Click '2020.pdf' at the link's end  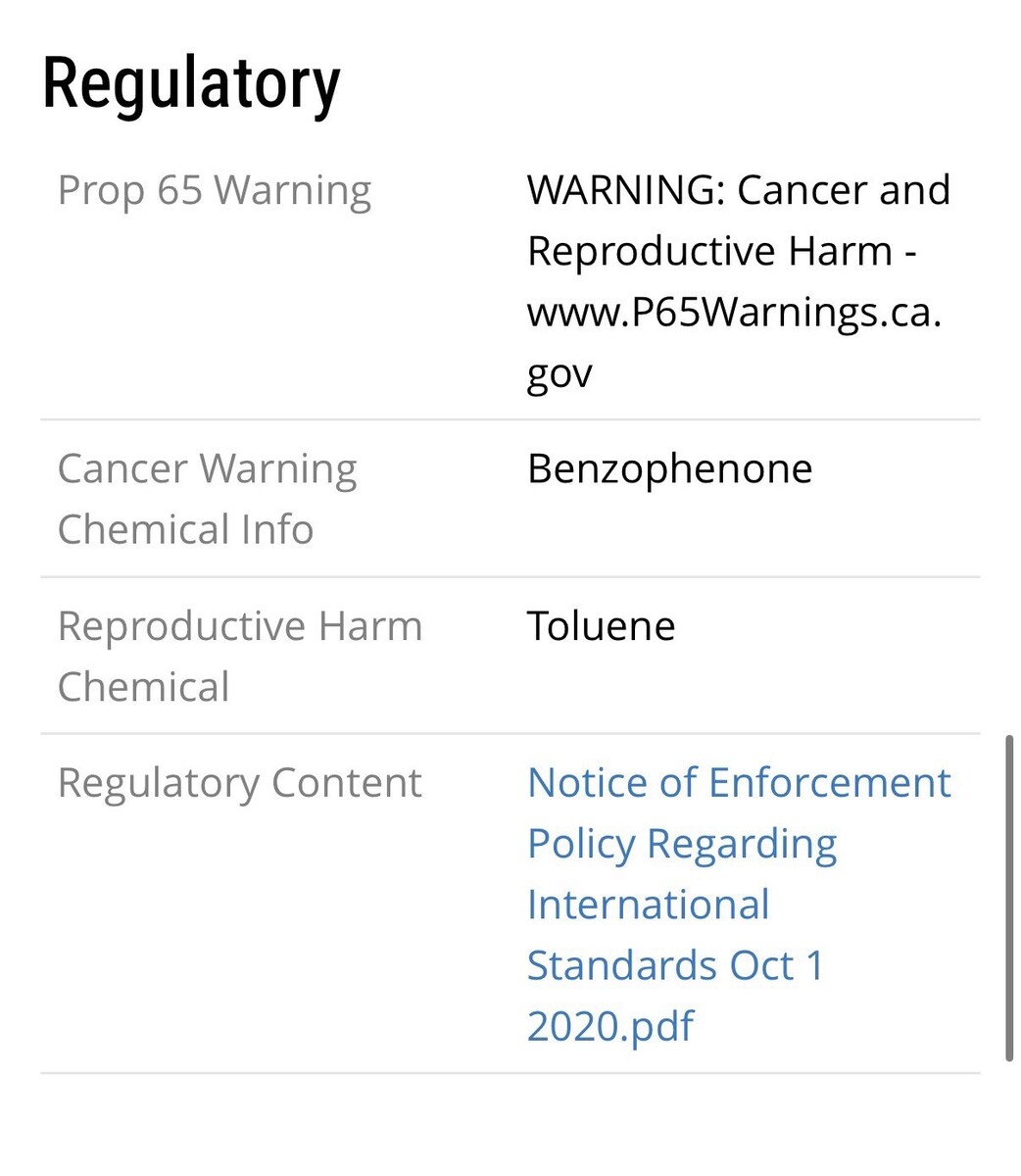(x=609, y=1026)
